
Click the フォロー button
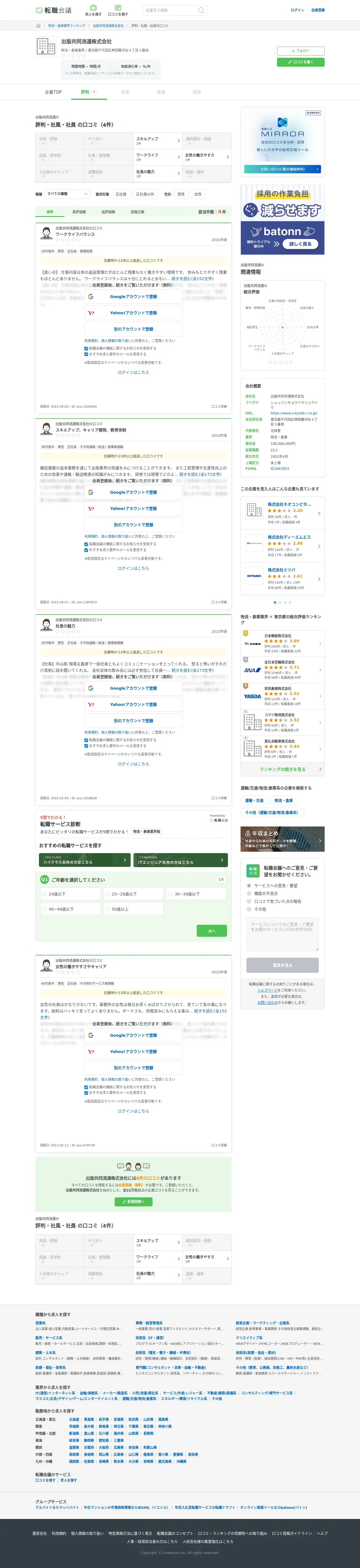(x=300, y=51)
